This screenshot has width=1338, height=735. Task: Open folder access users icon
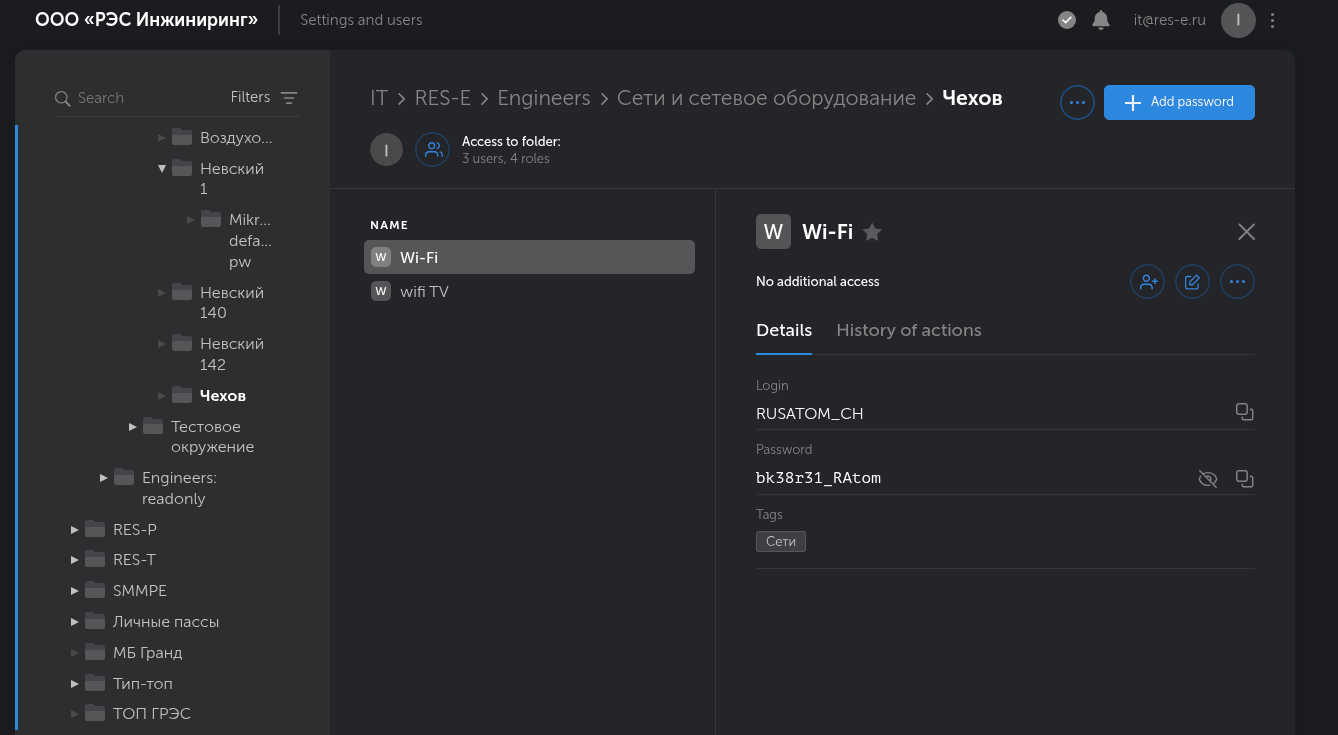click(433, 150)
